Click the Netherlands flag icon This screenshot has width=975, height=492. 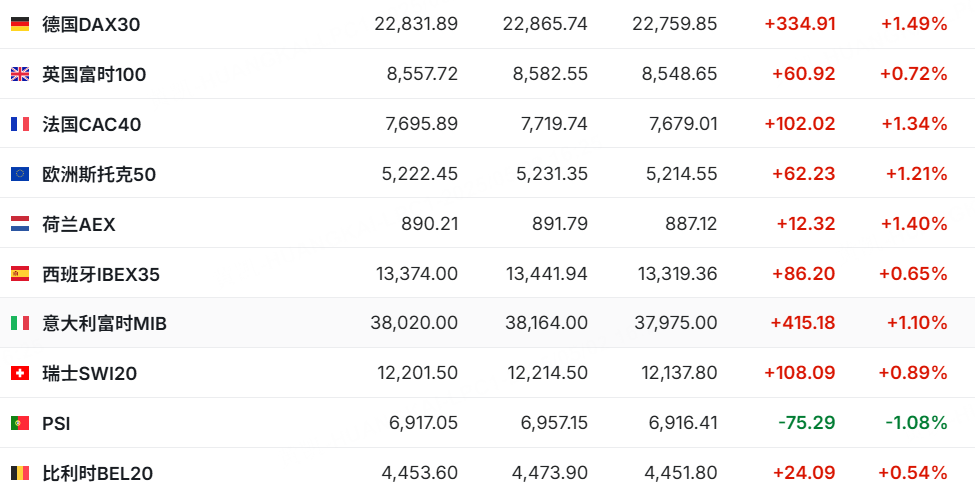(20, 223)
